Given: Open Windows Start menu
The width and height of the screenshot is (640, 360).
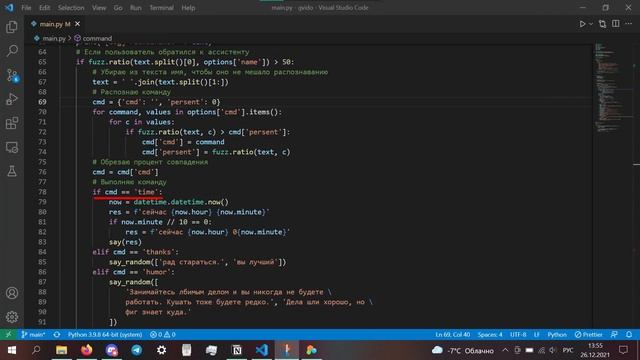Looking at the screenshot, I should tap(11, 350).
